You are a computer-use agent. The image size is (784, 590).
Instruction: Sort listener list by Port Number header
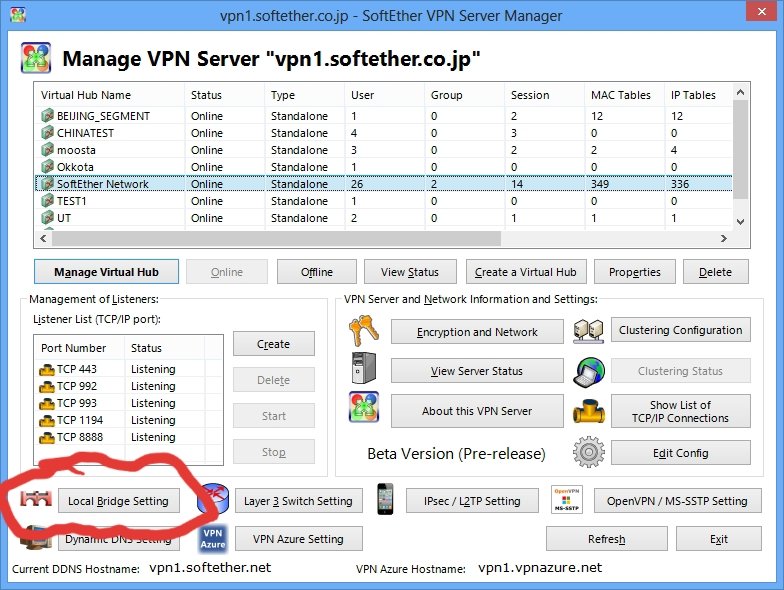(x=80, y=348)
